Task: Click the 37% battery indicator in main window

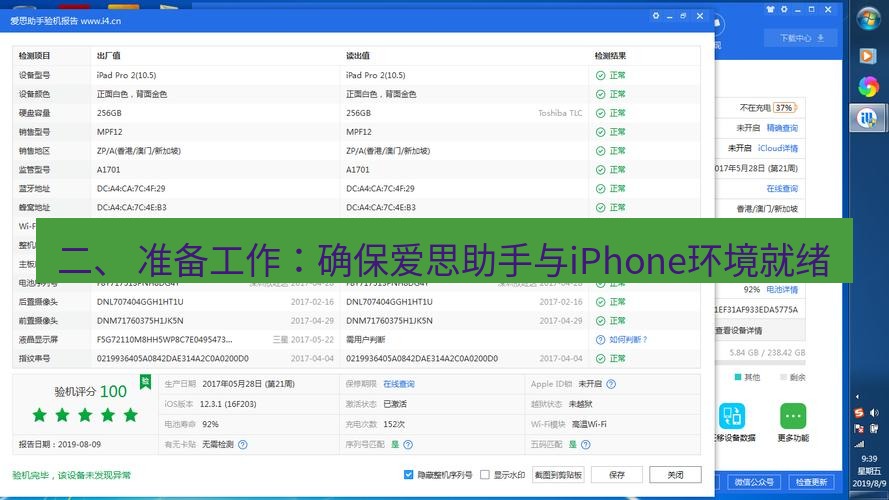Action: [x=785, y=108]
